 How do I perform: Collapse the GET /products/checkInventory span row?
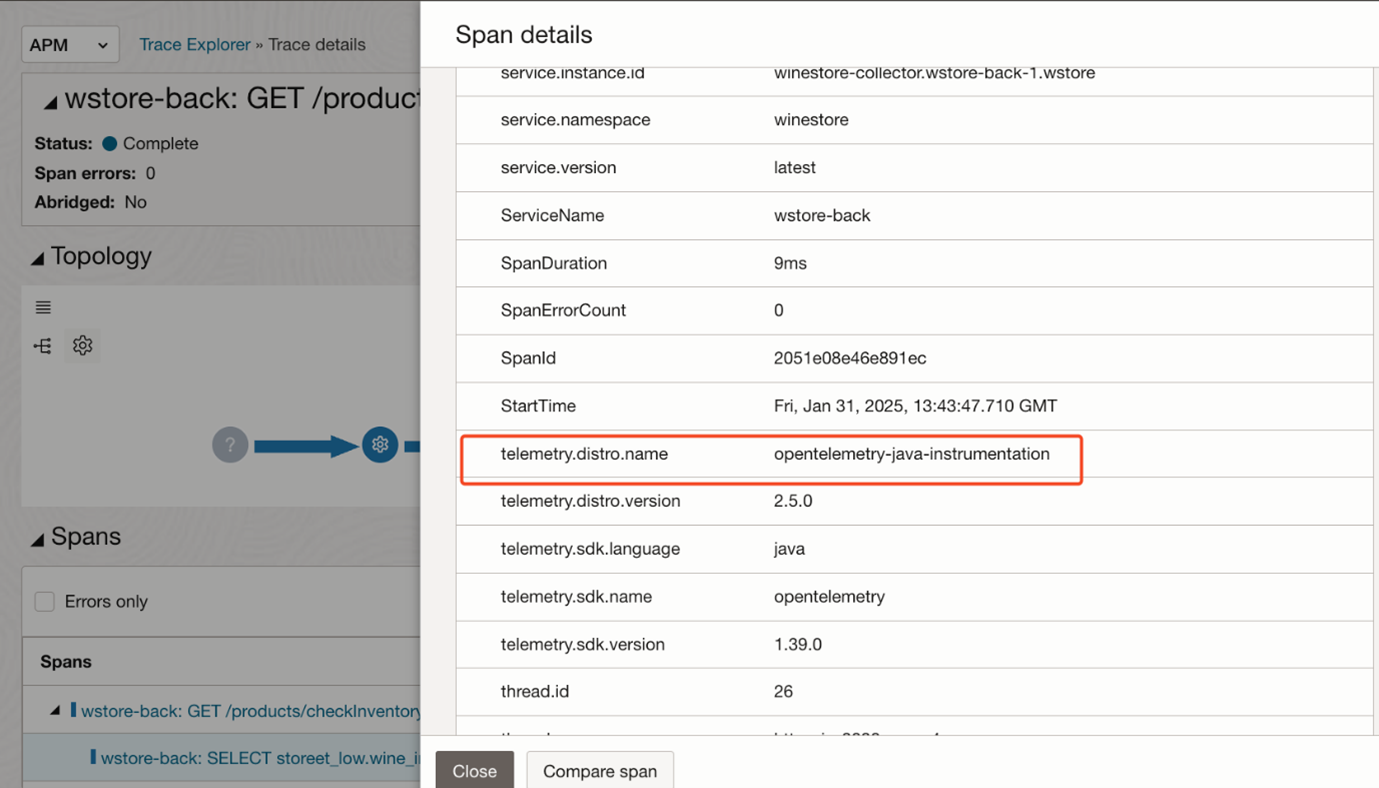click(x=55, y=711)
